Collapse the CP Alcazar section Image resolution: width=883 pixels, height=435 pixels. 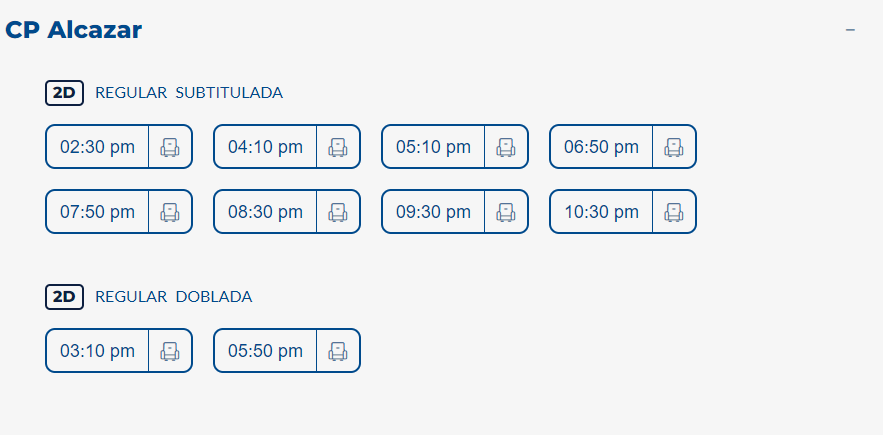[850, 30]
